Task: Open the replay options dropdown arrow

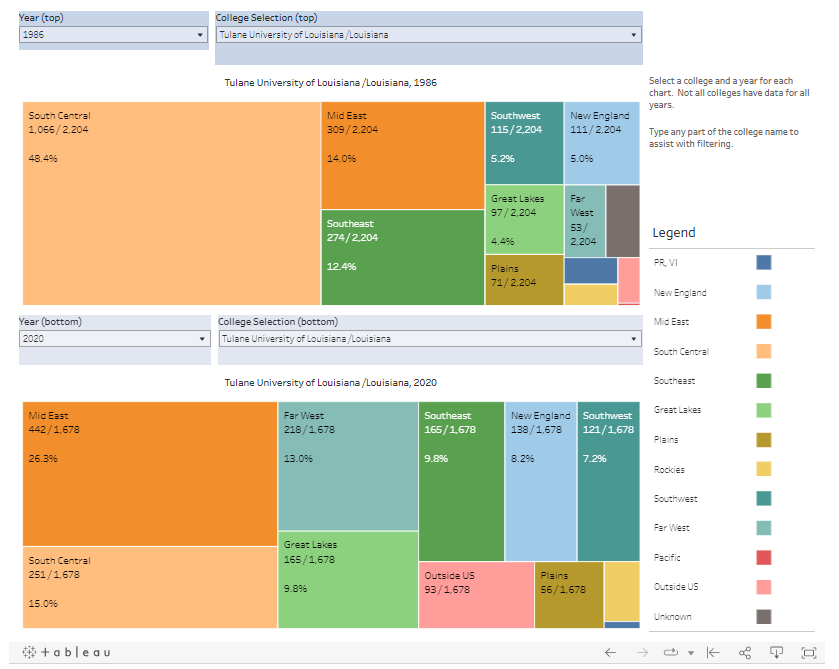Action: tap(690, 653)
